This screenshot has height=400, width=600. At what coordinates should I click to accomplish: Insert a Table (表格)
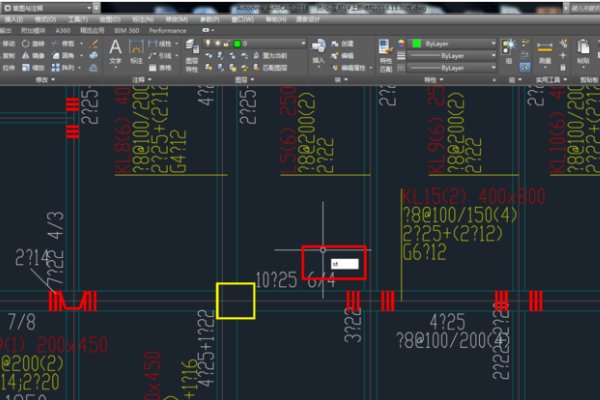point(161,68)
